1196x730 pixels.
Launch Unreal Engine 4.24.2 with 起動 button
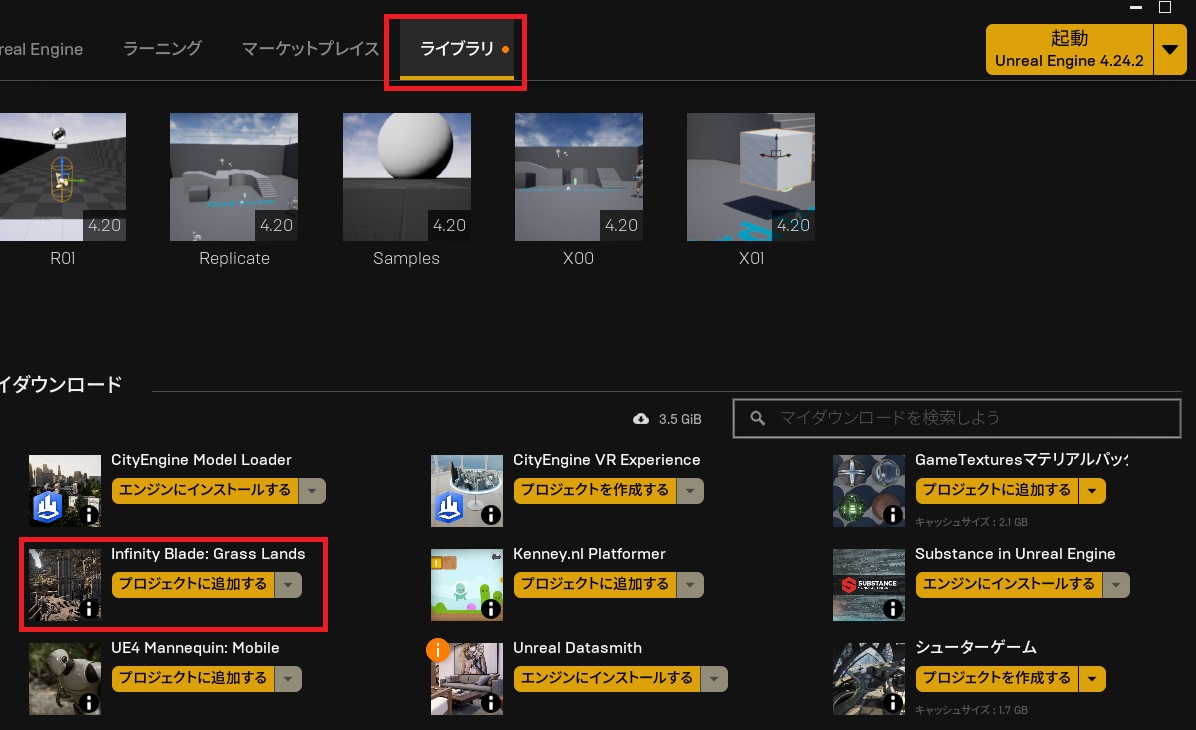1069,50
